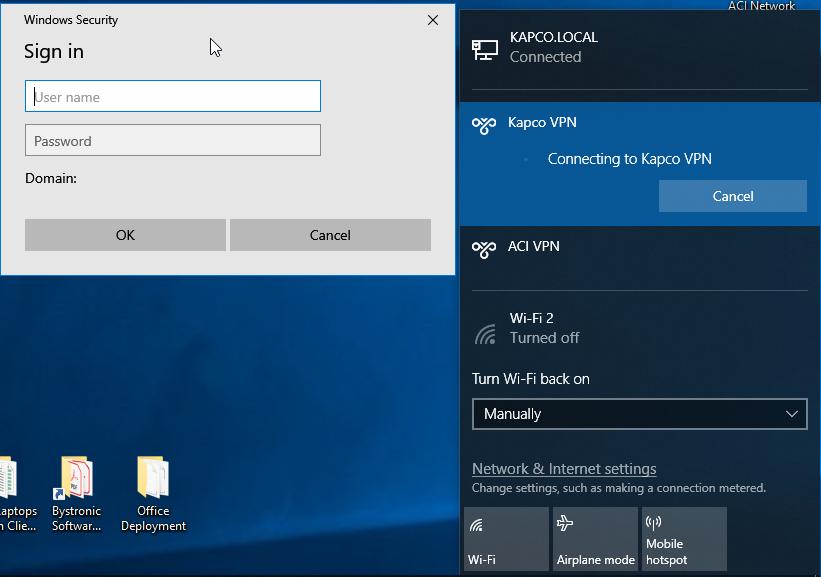Toggle the Mobile hotspot tile
This screenshot has width=821, height=577.
[684, 539]
